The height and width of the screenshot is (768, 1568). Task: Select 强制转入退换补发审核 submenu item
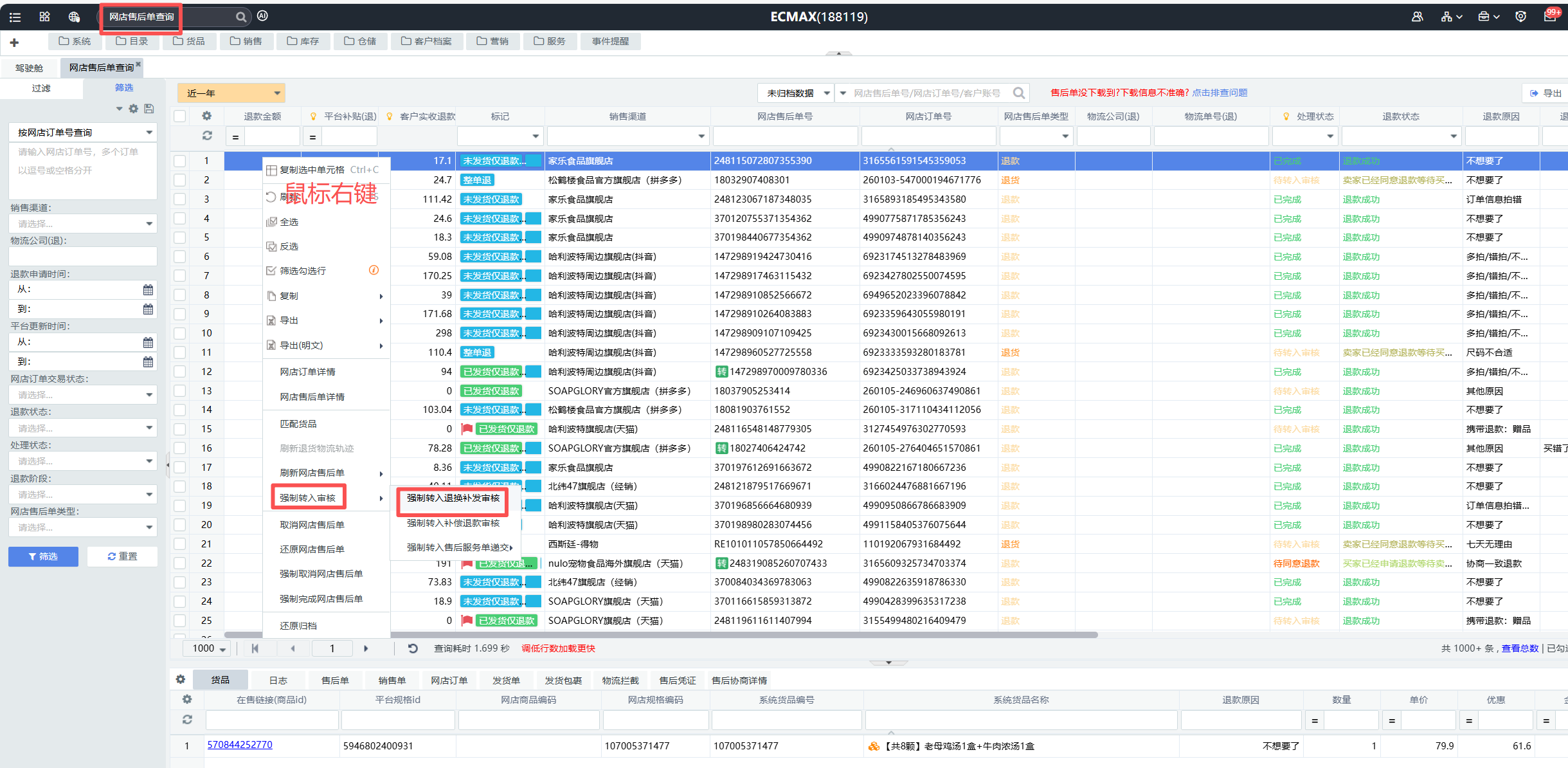point(453,498)
